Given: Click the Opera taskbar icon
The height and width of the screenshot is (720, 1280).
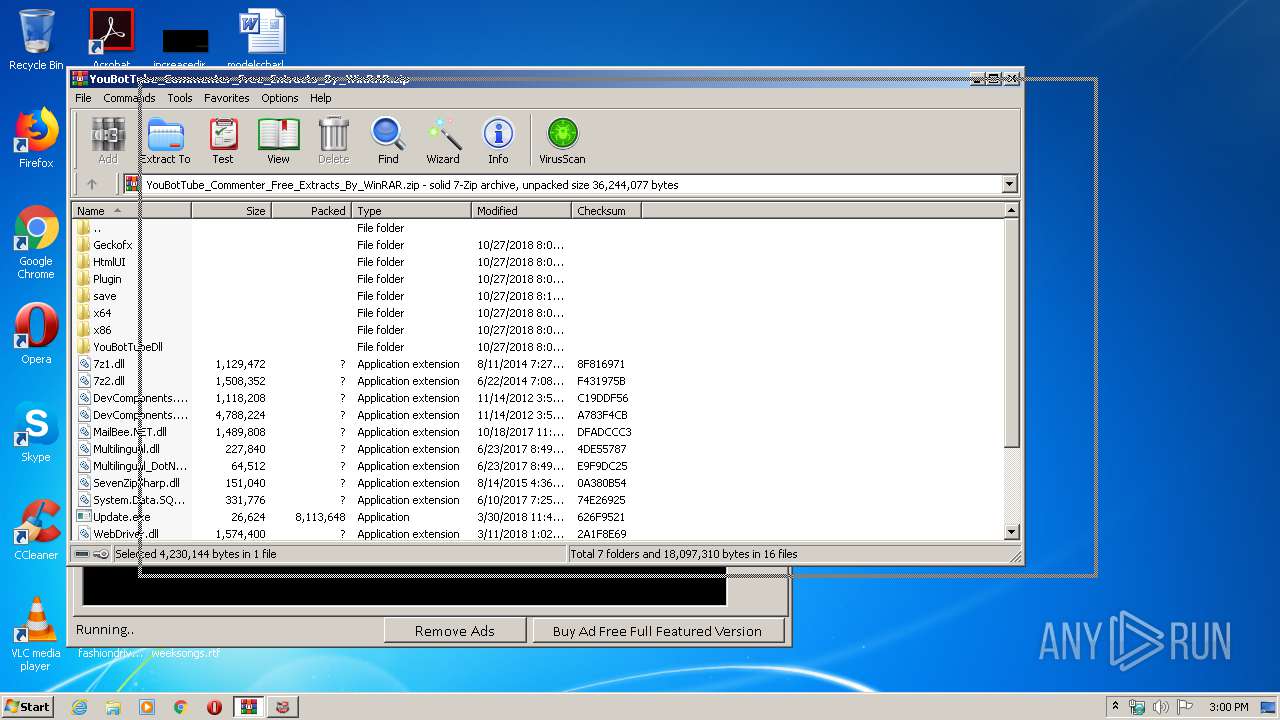Looking at the screenshot, I should pos(214,707).
